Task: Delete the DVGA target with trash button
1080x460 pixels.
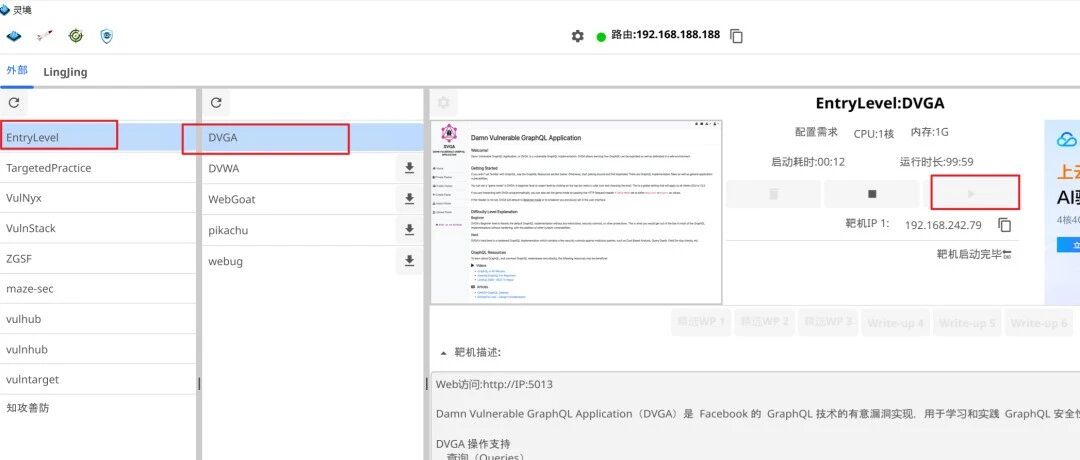Action: point(773,194)
